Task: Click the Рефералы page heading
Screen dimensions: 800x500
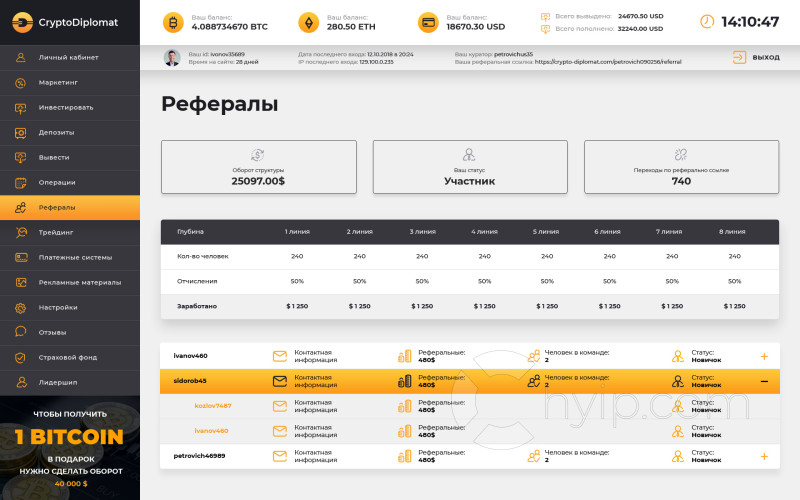Action: 220,104
